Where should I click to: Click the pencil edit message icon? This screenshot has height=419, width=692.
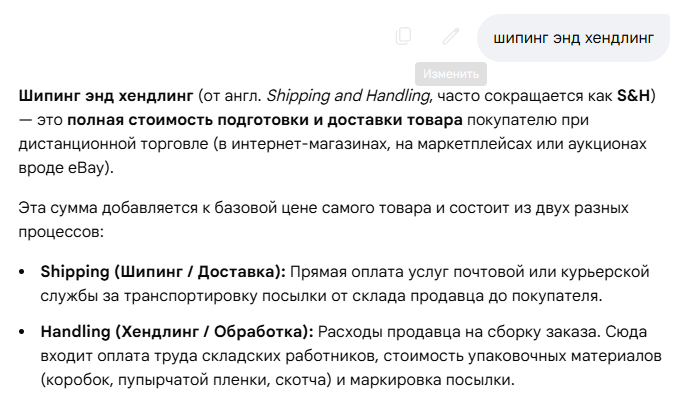tap(451, 36)
